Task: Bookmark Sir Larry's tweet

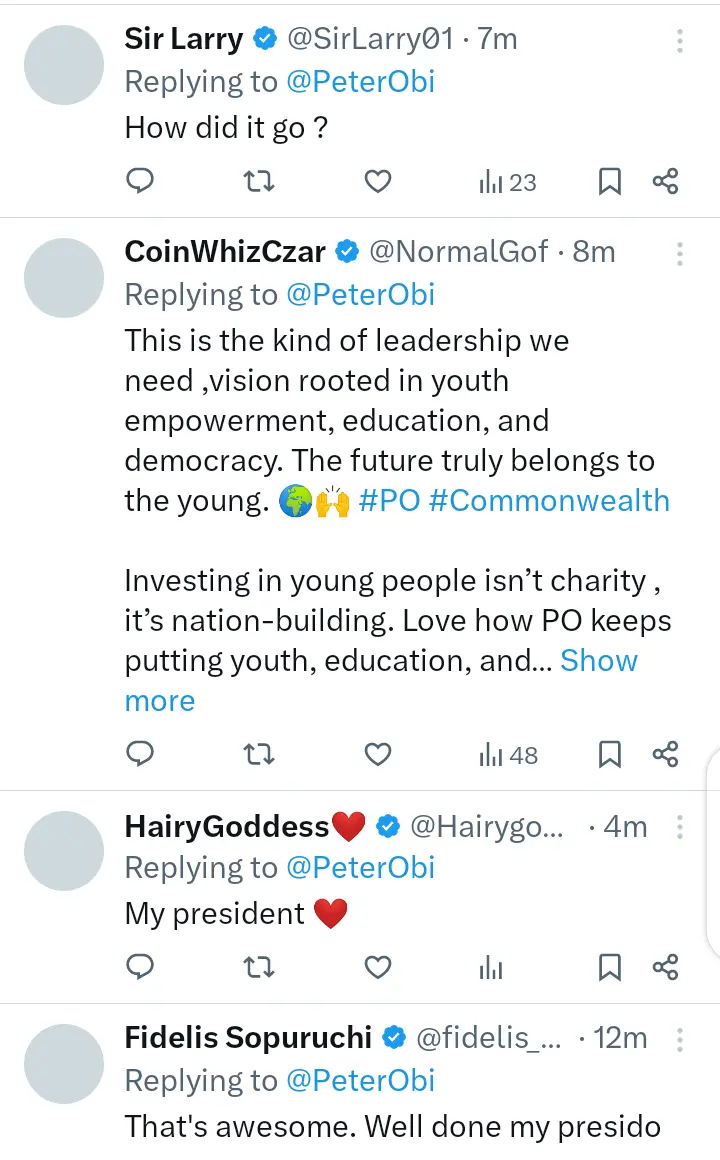Action: pyautogui.click(x=609, y=181)
